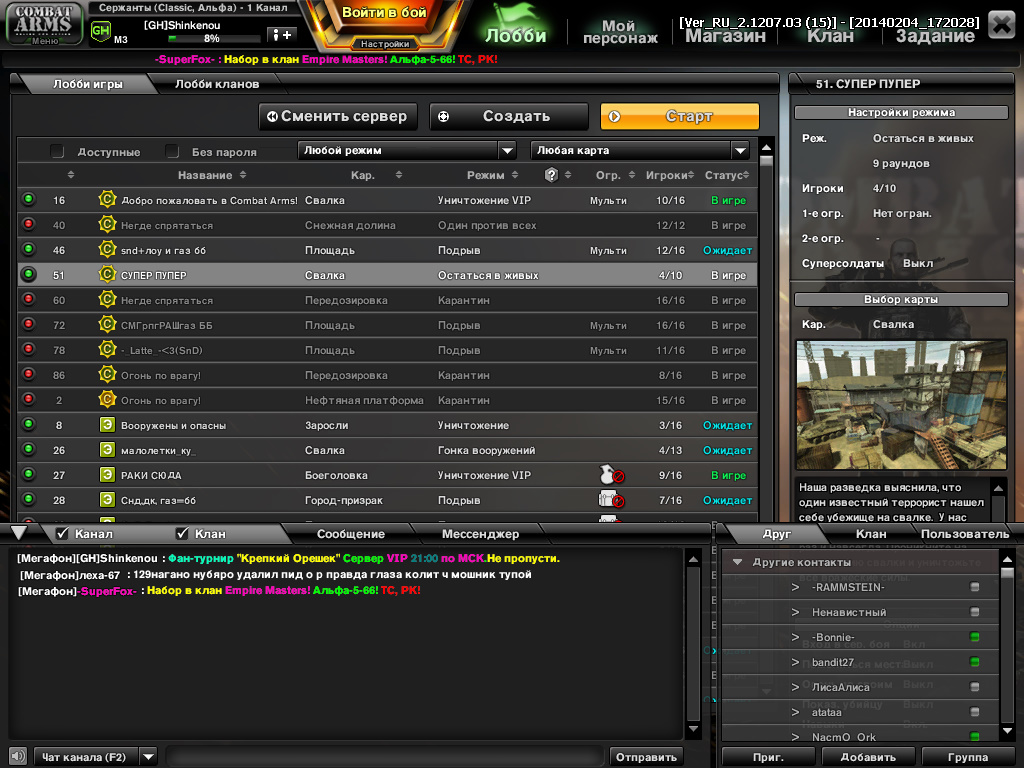Open the Любая карта dropdown
The height and width of the screenshot is (768, 1024).
coord(640,150)
